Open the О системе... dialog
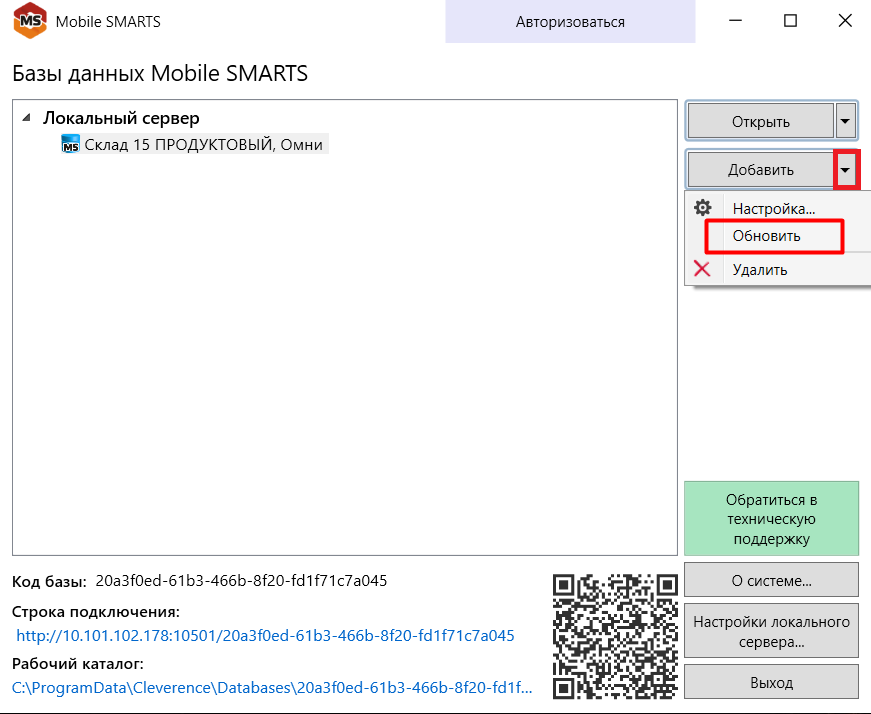Viewport: 871px width, 714px height. click(x=771, y=580)
